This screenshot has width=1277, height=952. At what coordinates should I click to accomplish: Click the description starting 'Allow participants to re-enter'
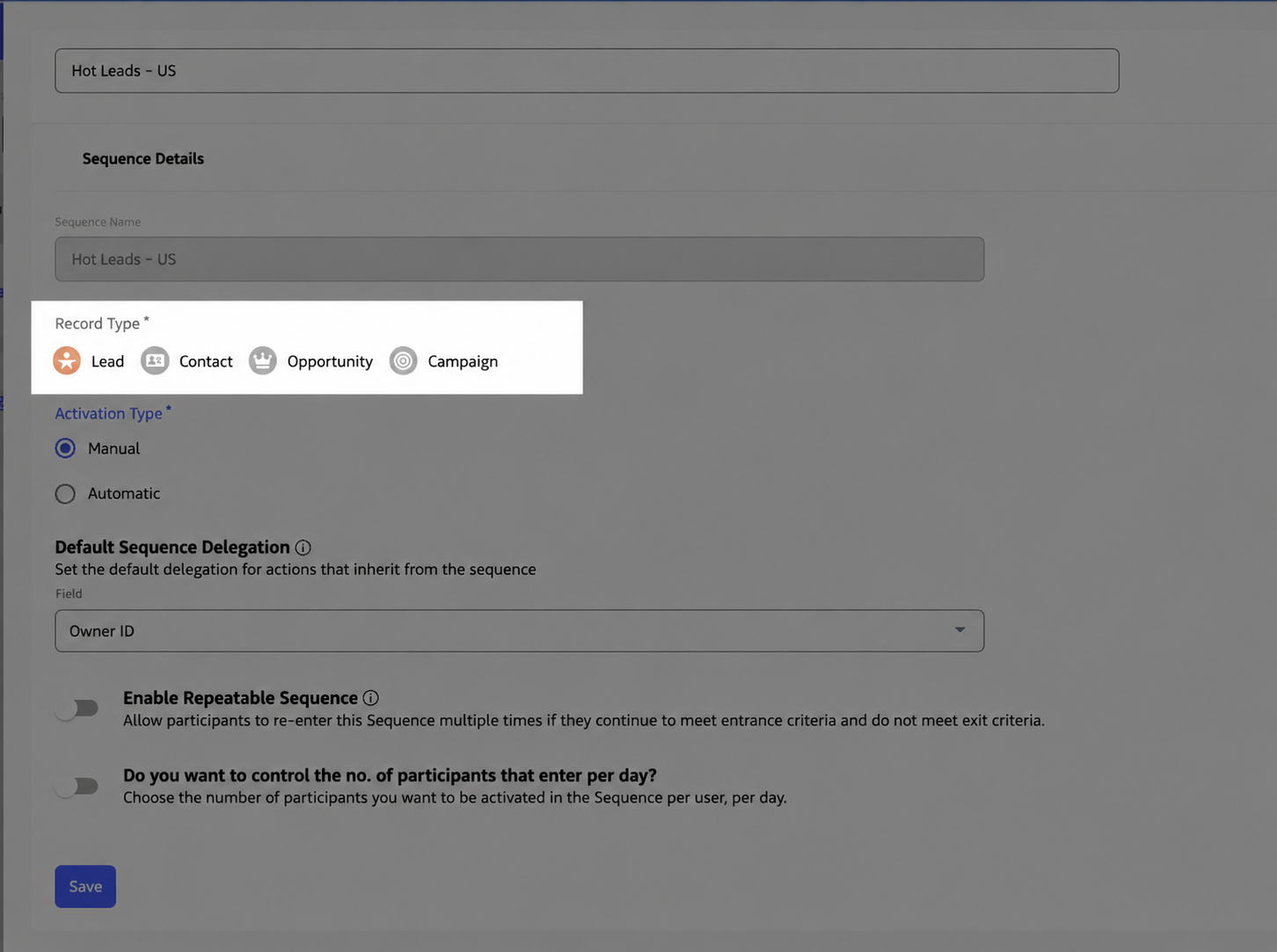click(x=584, y=720)
